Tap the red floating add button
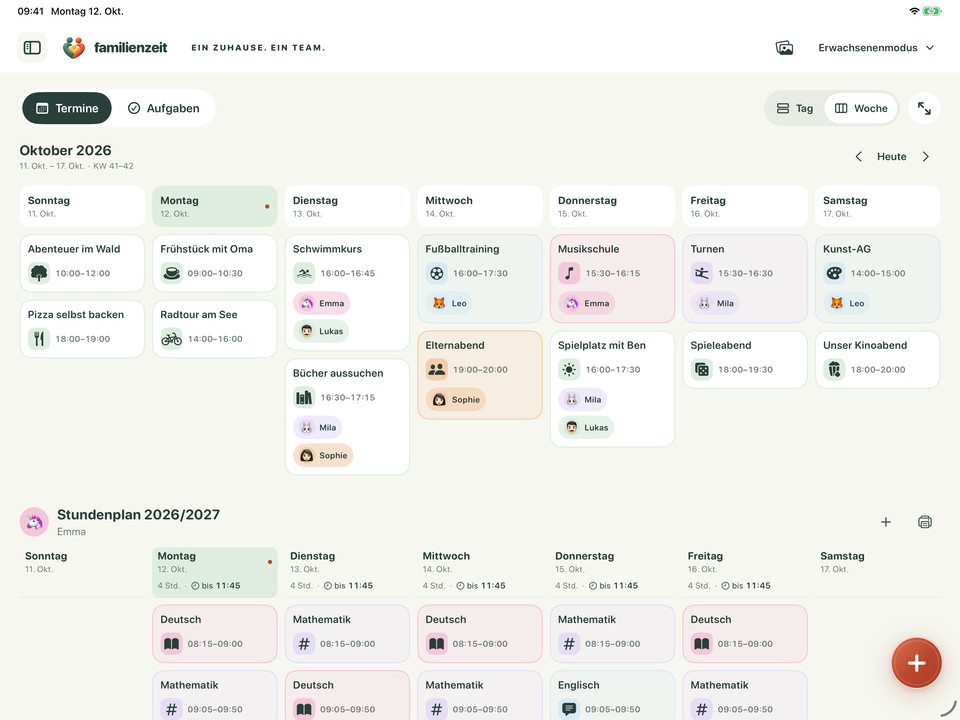 coord(916,662)
